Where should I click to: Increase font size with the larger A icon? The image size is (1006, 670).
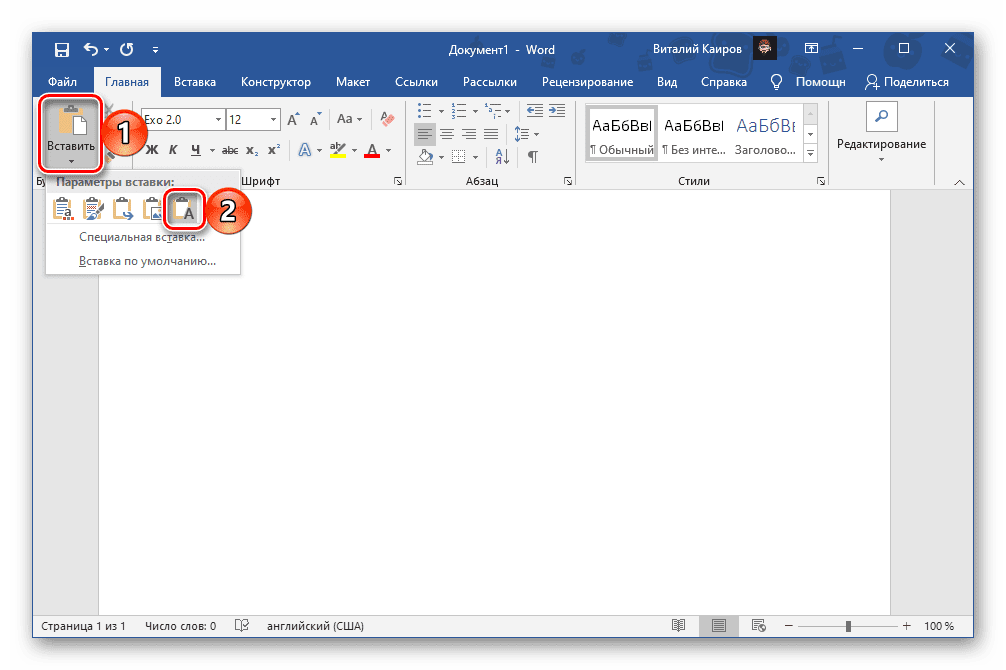[x=293, y=119]
